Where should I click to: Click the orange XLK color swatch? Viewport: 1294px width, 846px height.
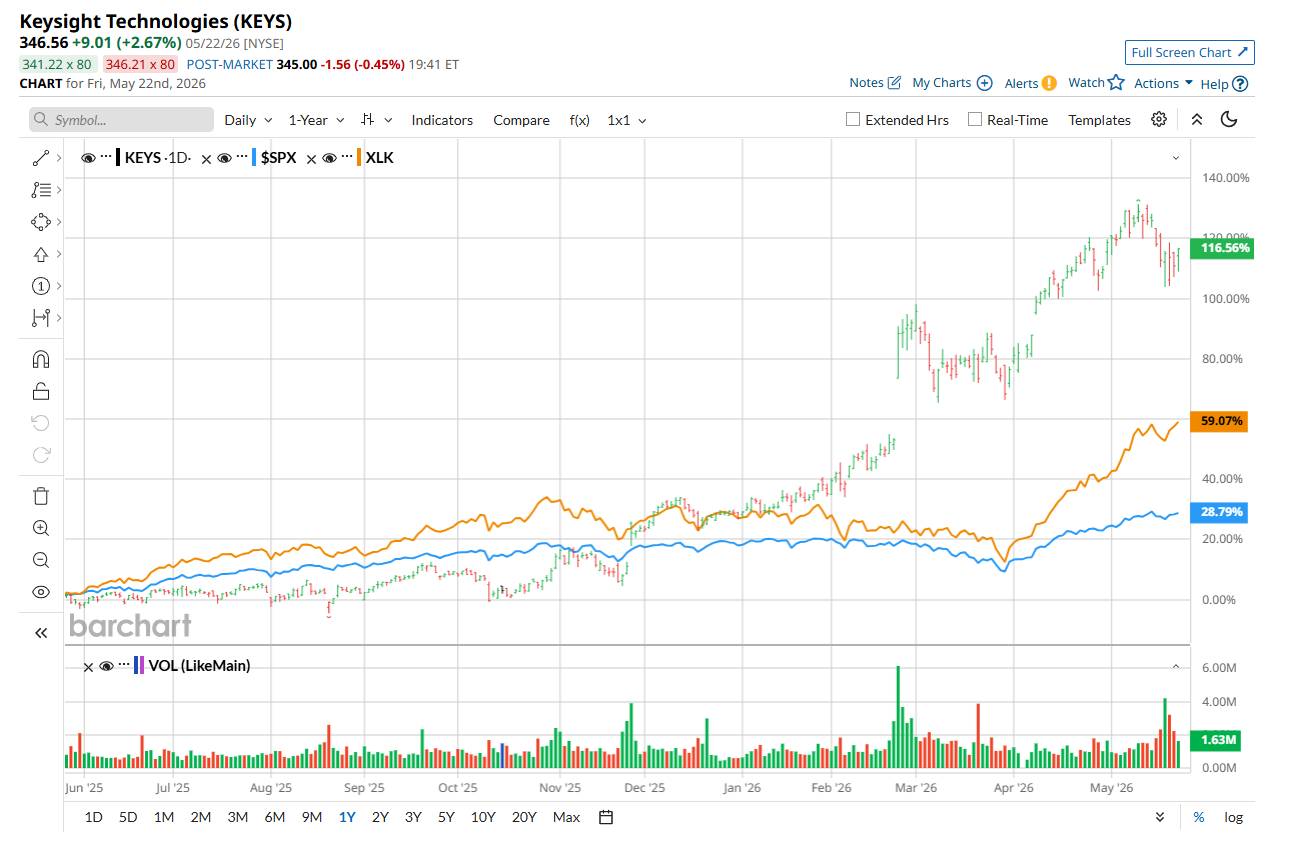[x=359, y=158]
